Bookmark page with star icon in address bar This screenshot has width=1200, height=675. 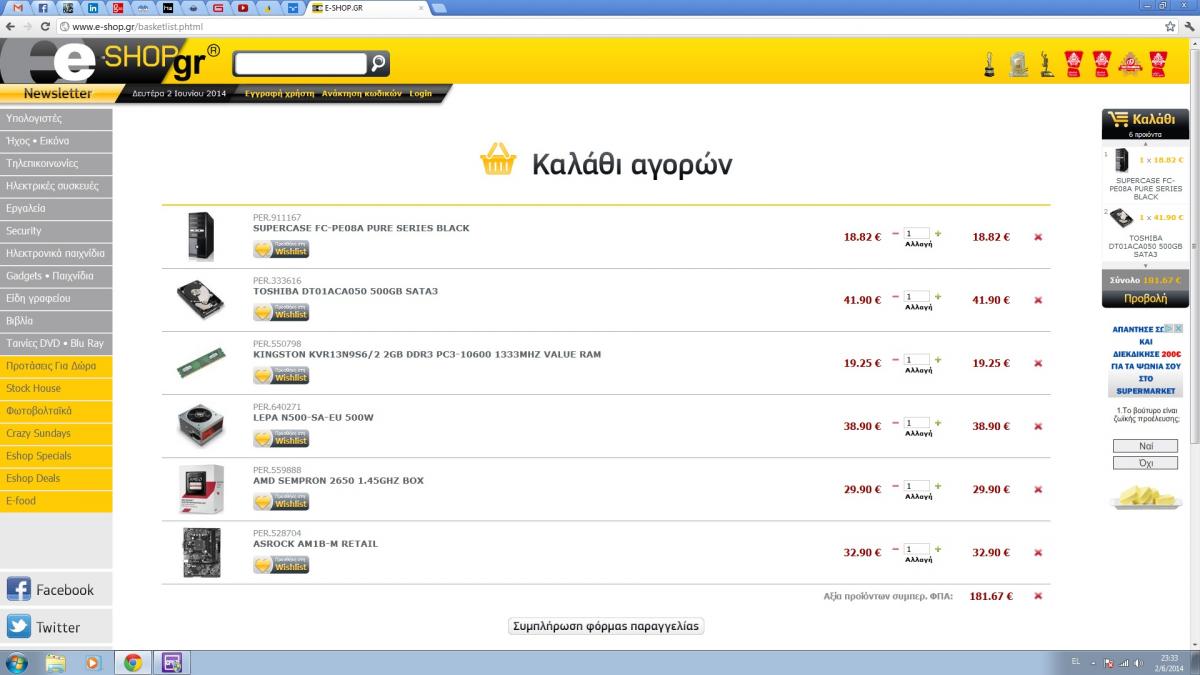(x=1170, y=26)
